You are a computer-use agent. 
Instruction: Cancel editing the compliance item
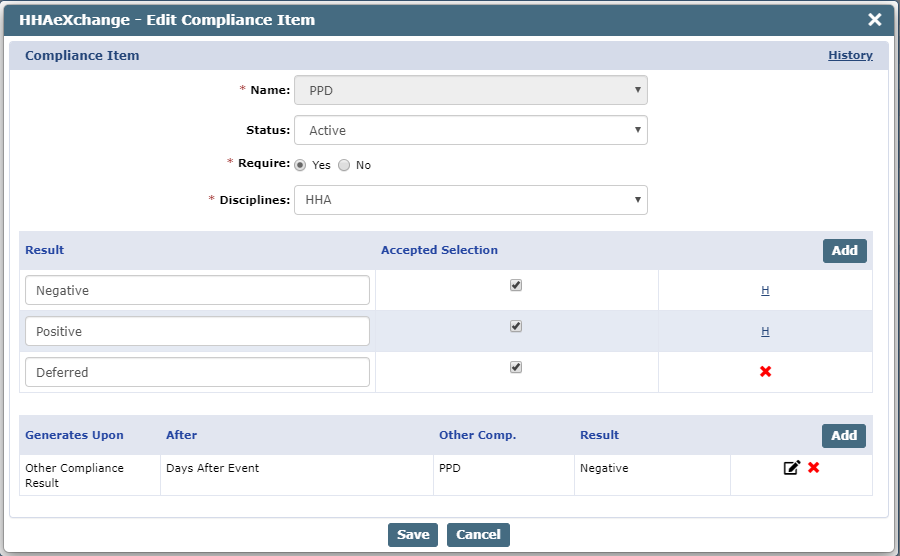(x=478, y=535)
